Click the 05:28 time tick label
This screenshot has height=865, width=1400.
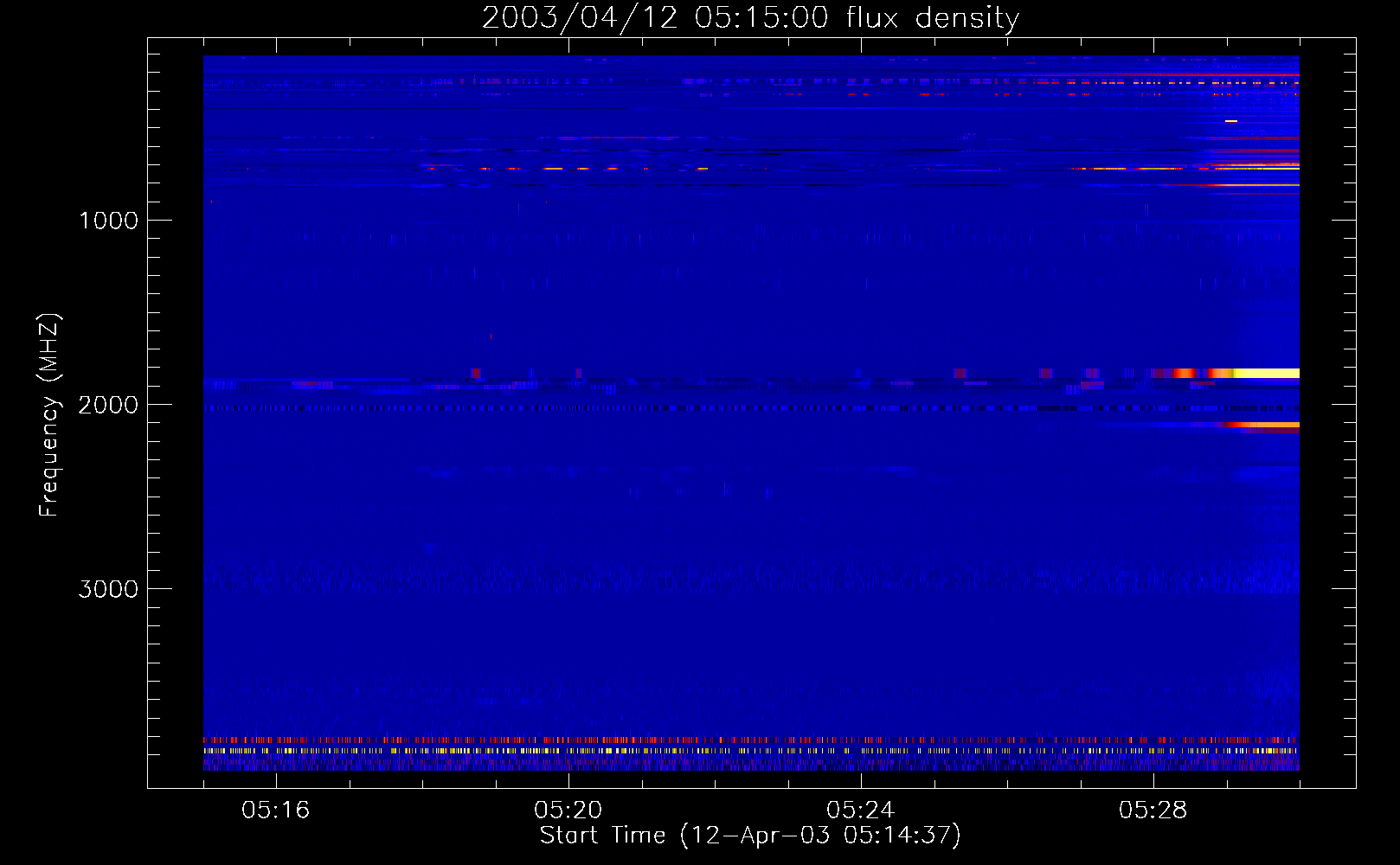(x=1153, y=810)
